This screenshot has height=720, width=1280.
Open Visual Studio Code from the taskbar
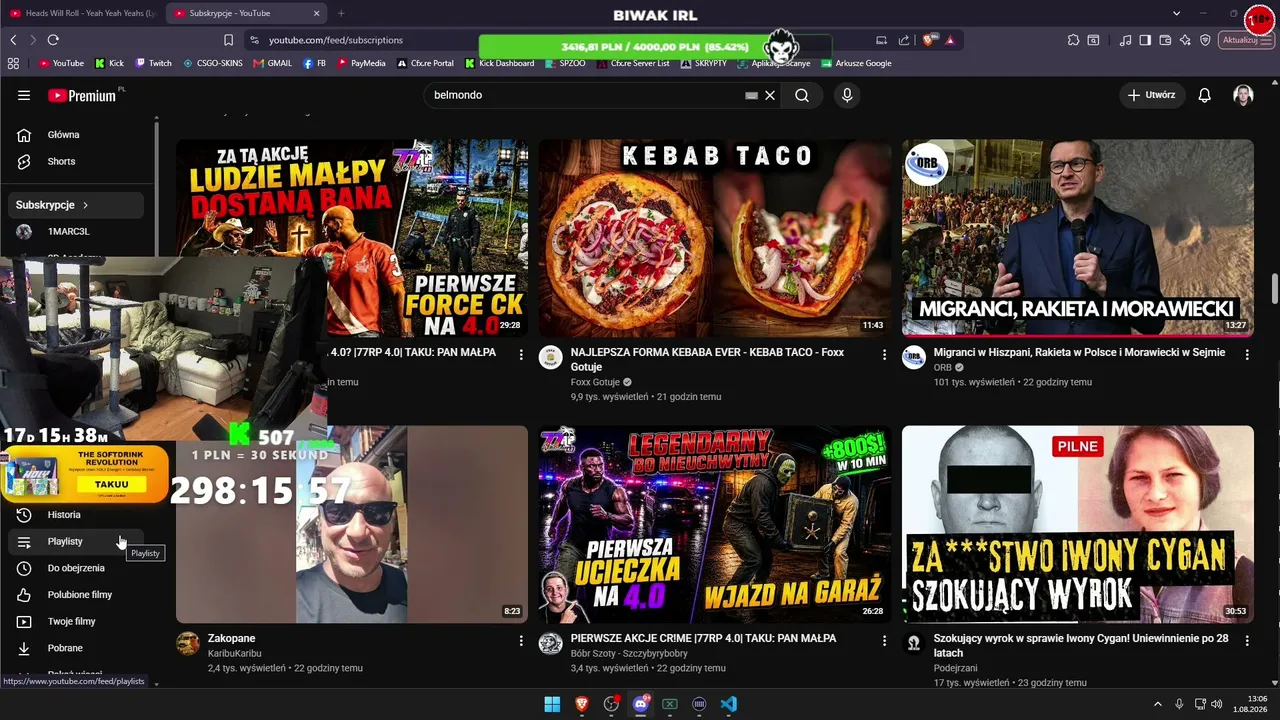[x=729, y=704]
